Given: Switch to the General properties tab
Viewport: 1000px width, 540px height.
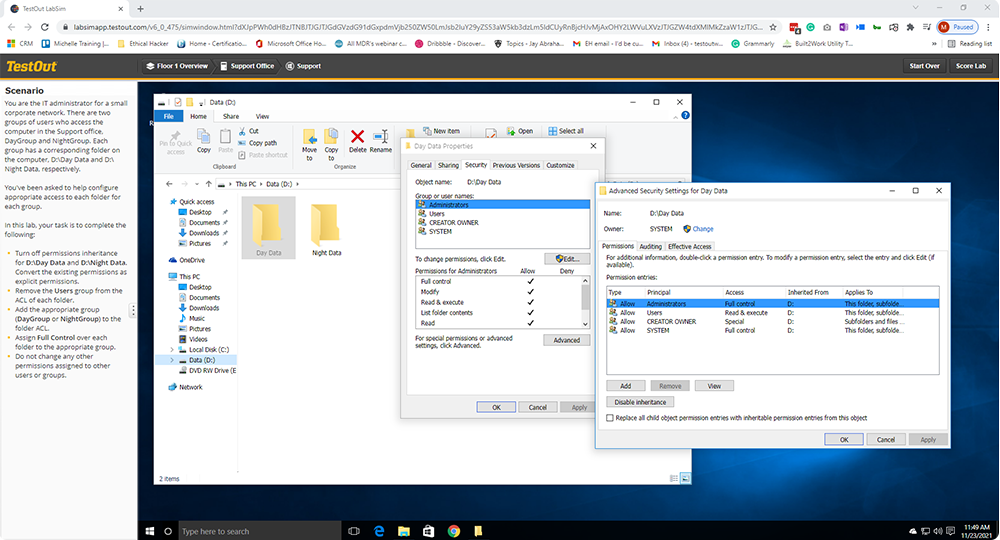Looking at the screenshot, I should tap(421, 165).
